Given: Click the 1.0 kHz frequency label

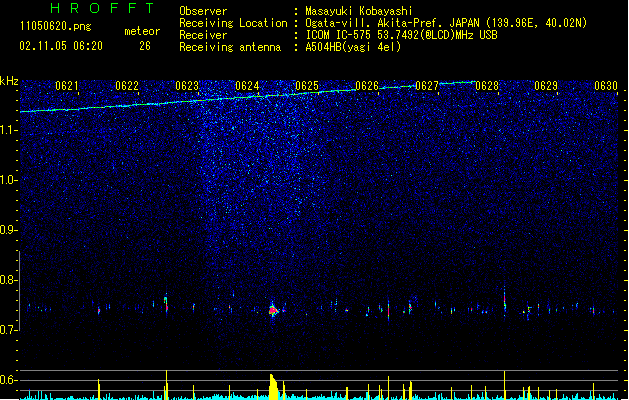Looking at the screenshot, I should tap(9, 180).
